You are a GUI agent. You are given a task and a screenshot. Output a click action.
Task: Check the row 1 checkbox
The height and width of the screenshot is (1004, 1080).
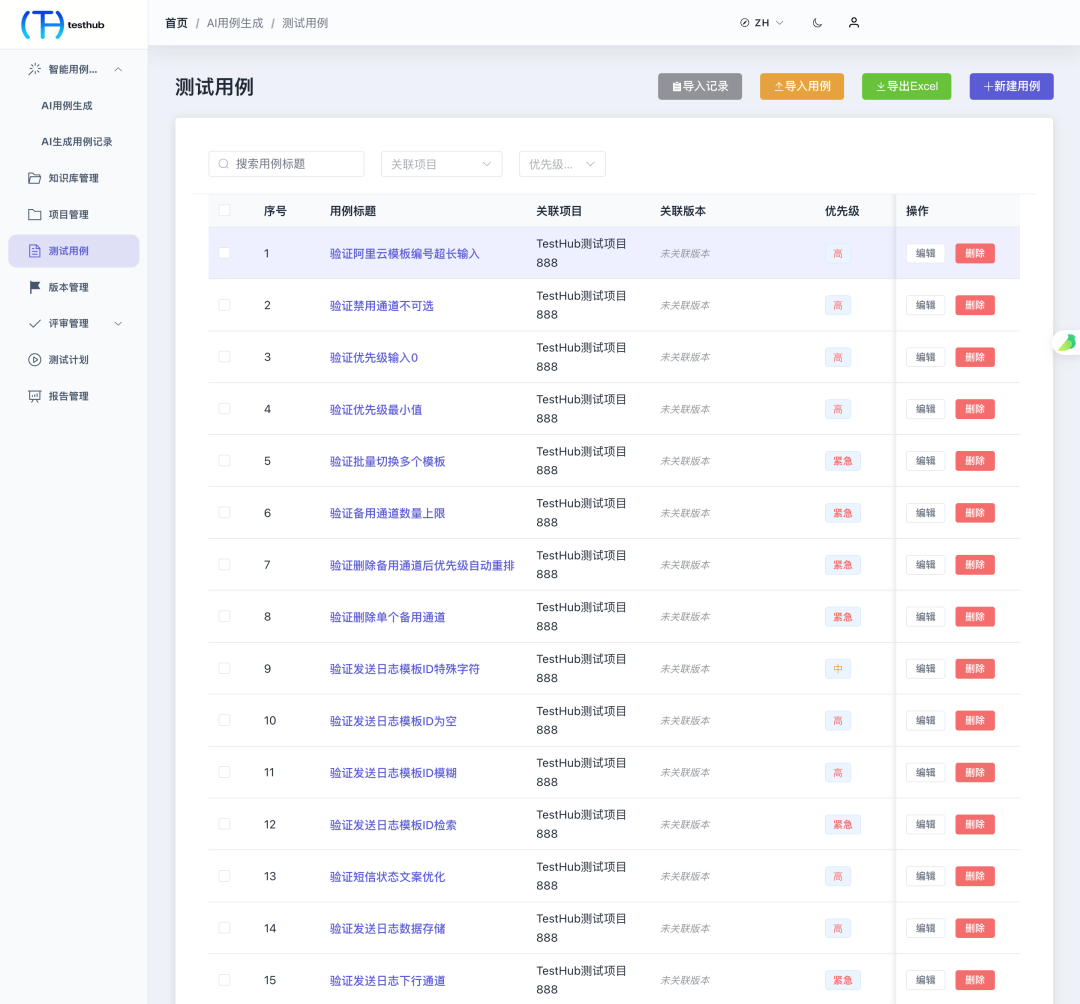(x=225, y=253)
